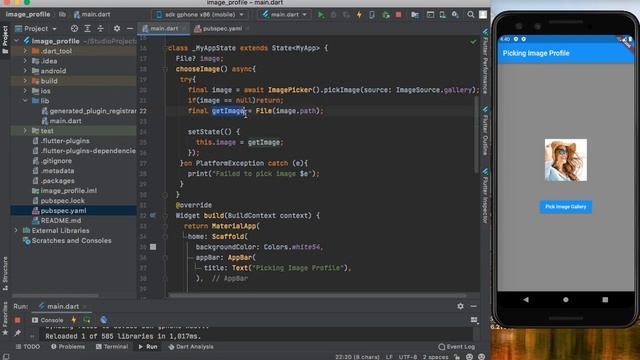Open Flutter DevTools blue icon in Run console
This screenshot has height=360, width=640.
104,320
